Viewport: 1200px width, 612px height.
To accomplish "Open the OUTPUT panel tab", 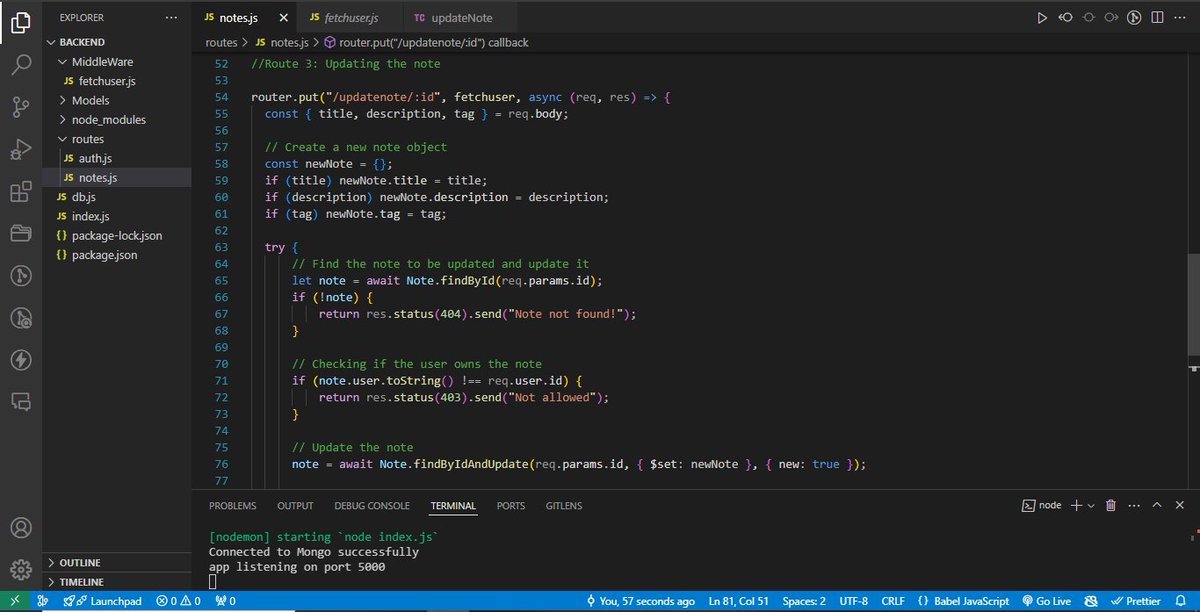I will (x=295, y=506).
